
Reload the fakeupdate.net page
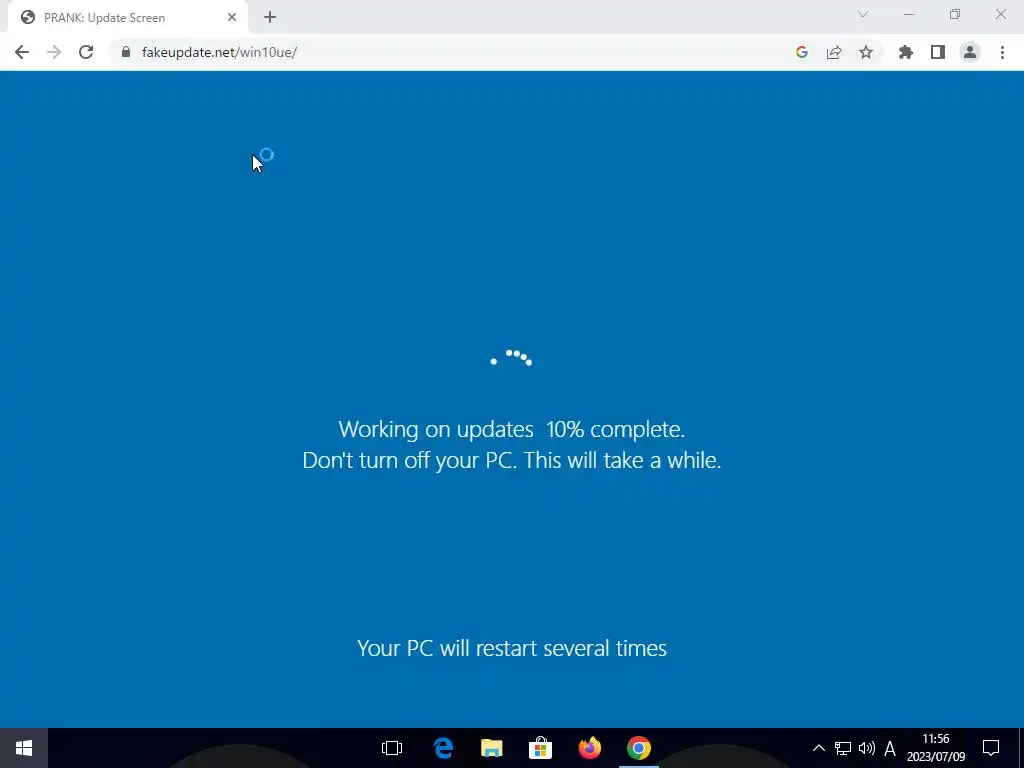pyautogui.click(x=86, y=52)
